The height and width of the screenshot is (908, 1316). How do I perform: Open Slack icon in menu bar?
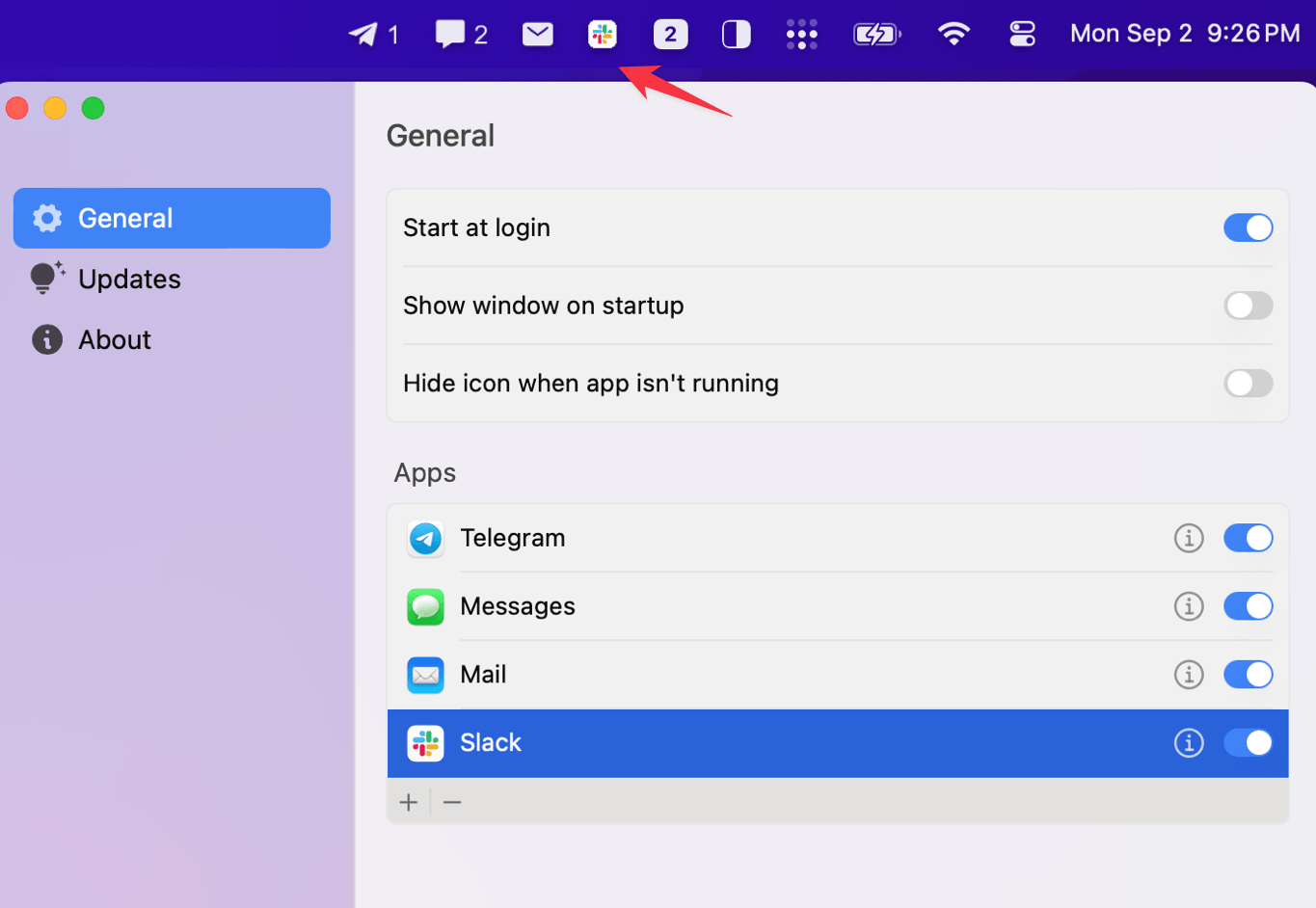pyautogui.click(x=603, y=35)
